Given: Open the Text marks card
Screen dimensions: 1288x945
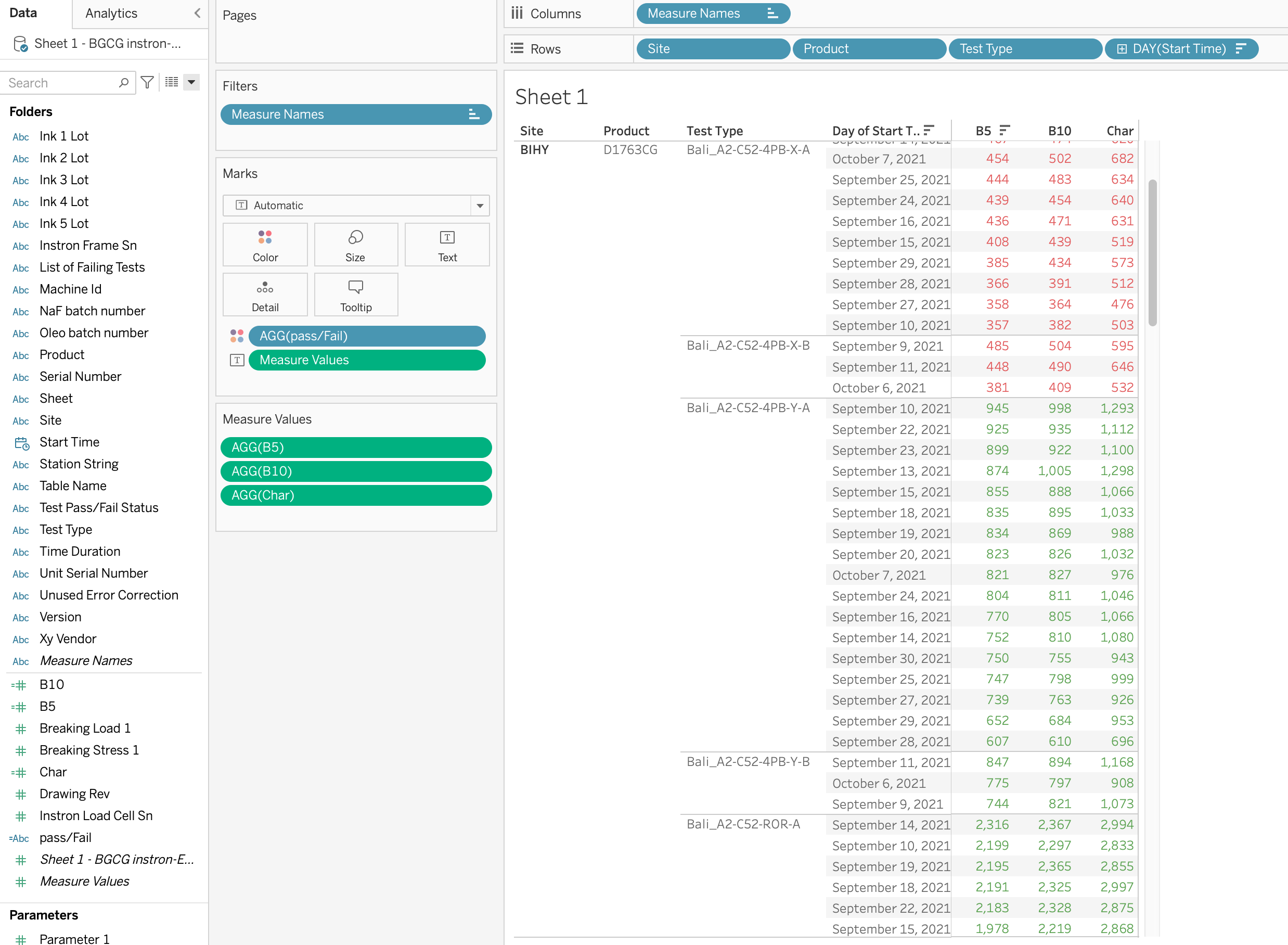Looking at the screenshot, I should (447, 245).
